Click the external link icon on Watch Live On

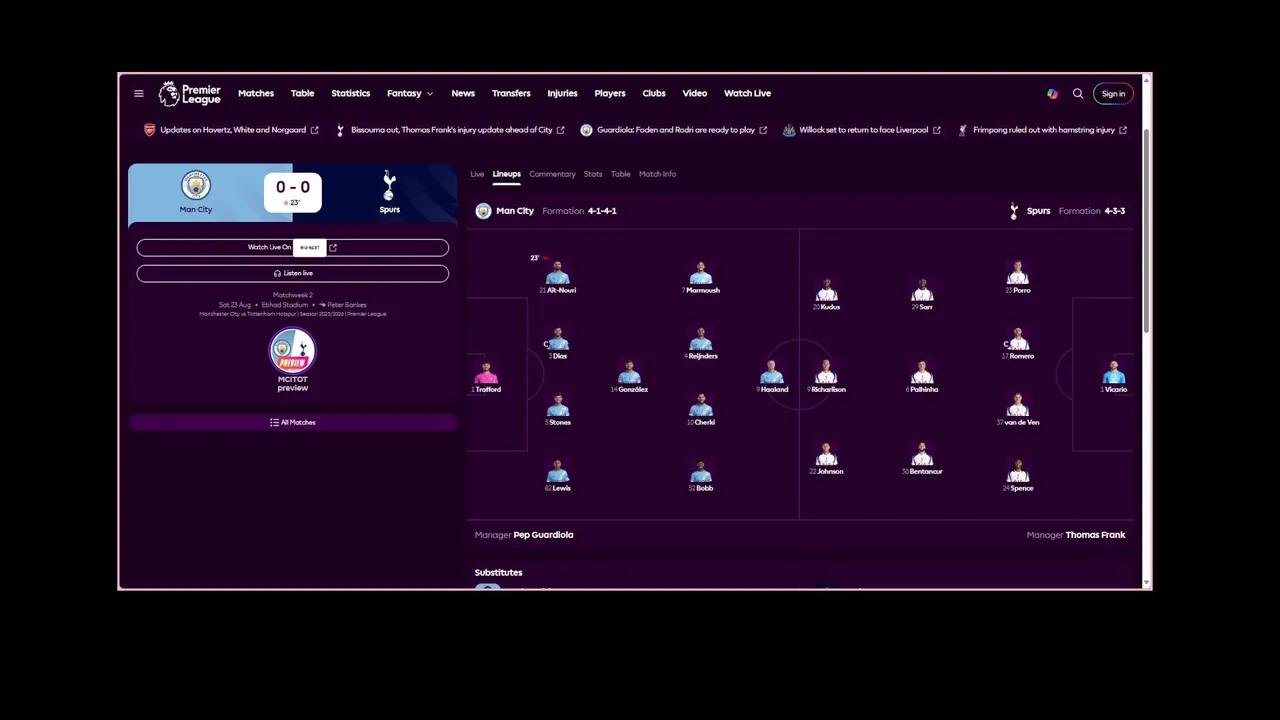333,247
